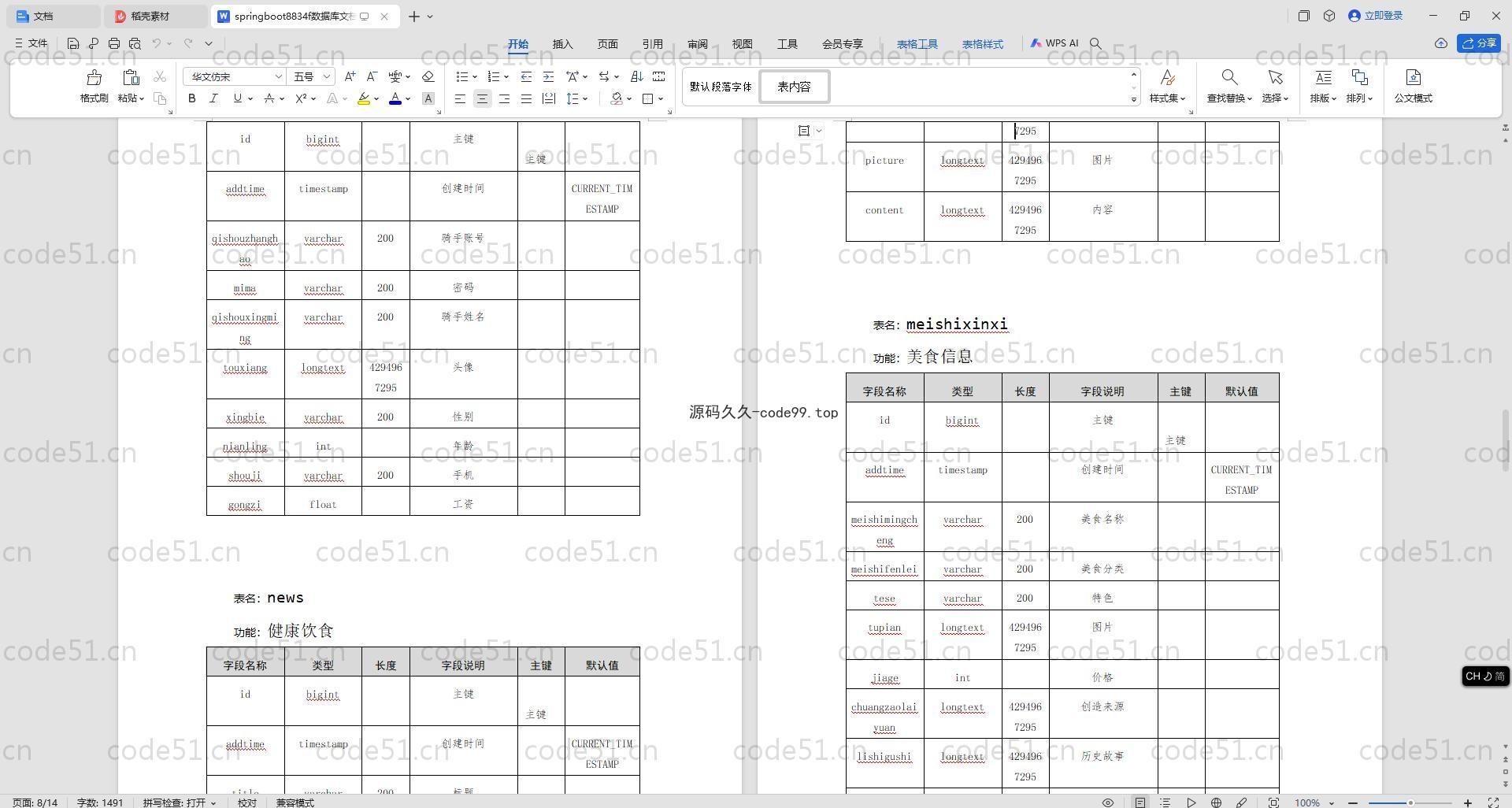Click the font color red A swatch
Image resolution: width=1512 pixels, height=808 pixels.
click(x=395, y=98)
